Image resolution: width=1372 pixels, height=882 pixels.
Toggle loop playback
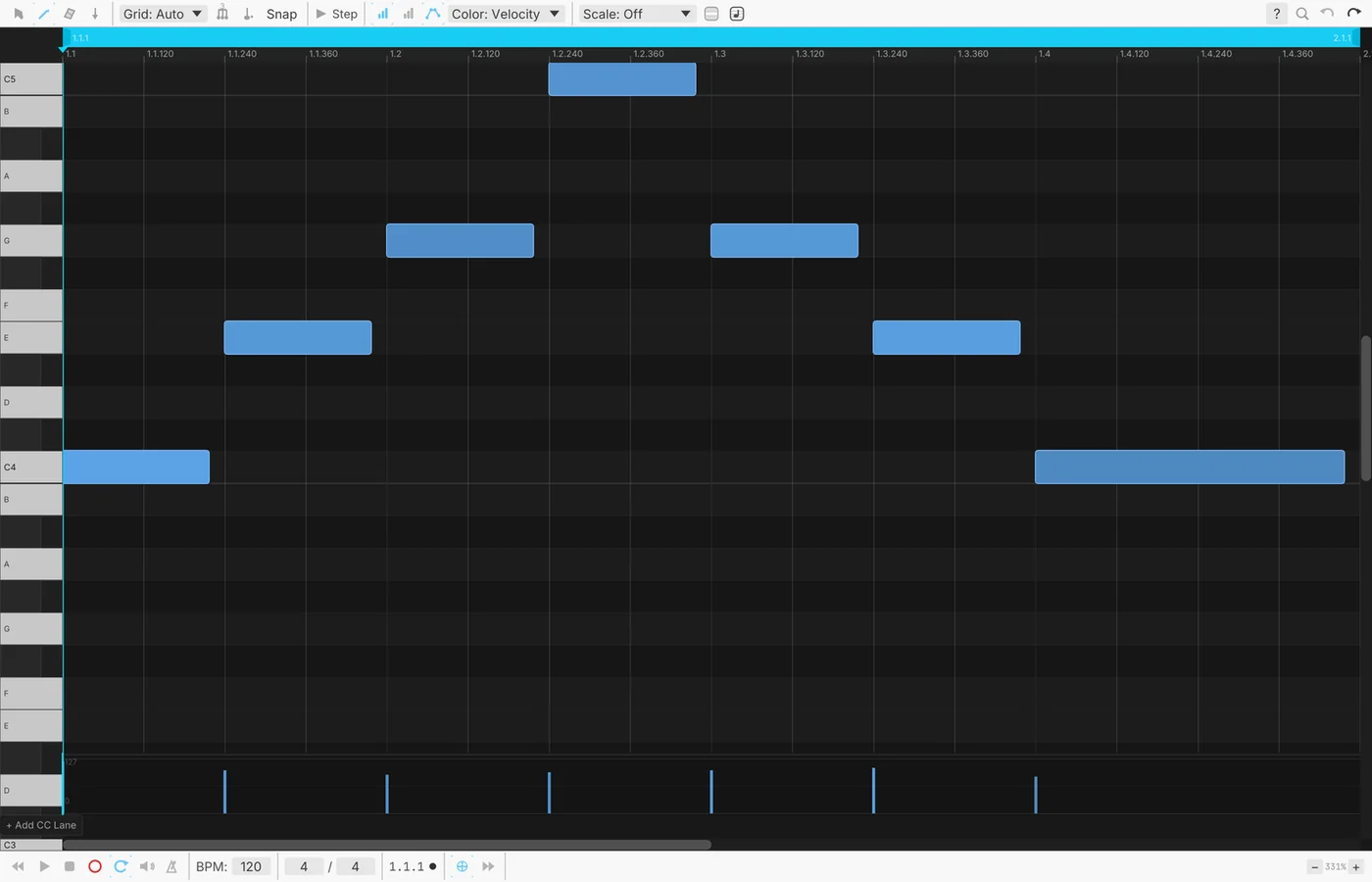(121, 866)
